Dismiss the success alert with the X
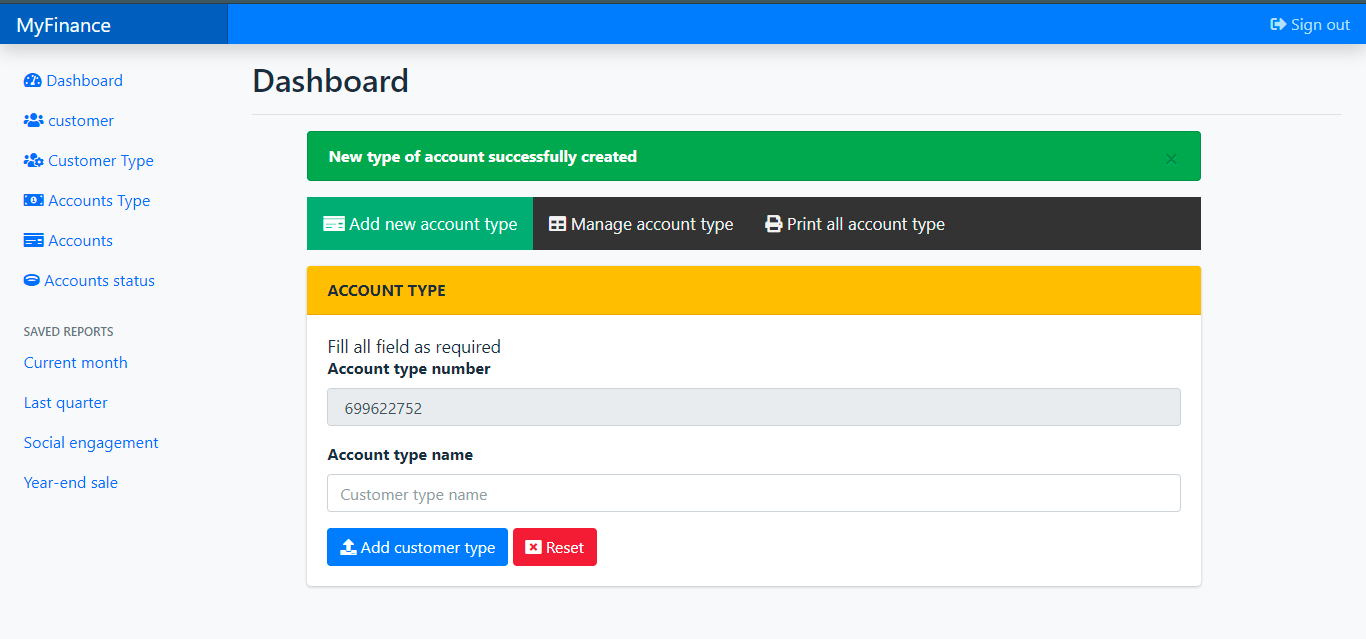This screenshot has width=1366, height=639. 1170,158
